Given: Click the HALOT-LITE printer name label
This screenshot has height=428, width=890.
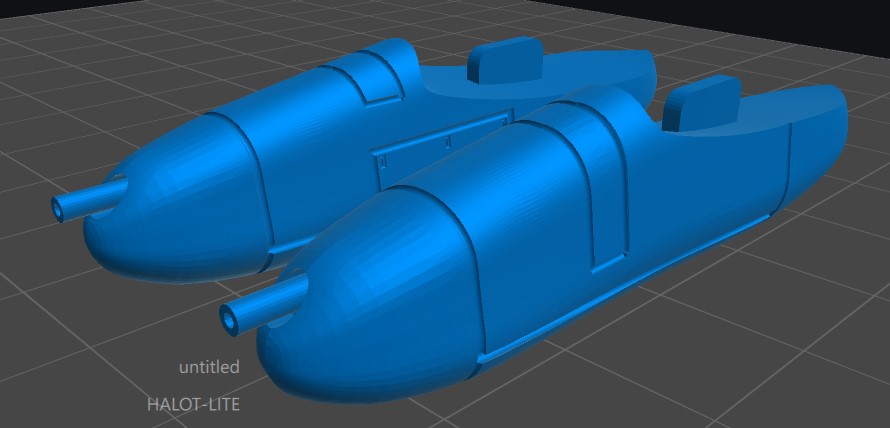Looking at the screenshot, I should [x=193, y=404].
